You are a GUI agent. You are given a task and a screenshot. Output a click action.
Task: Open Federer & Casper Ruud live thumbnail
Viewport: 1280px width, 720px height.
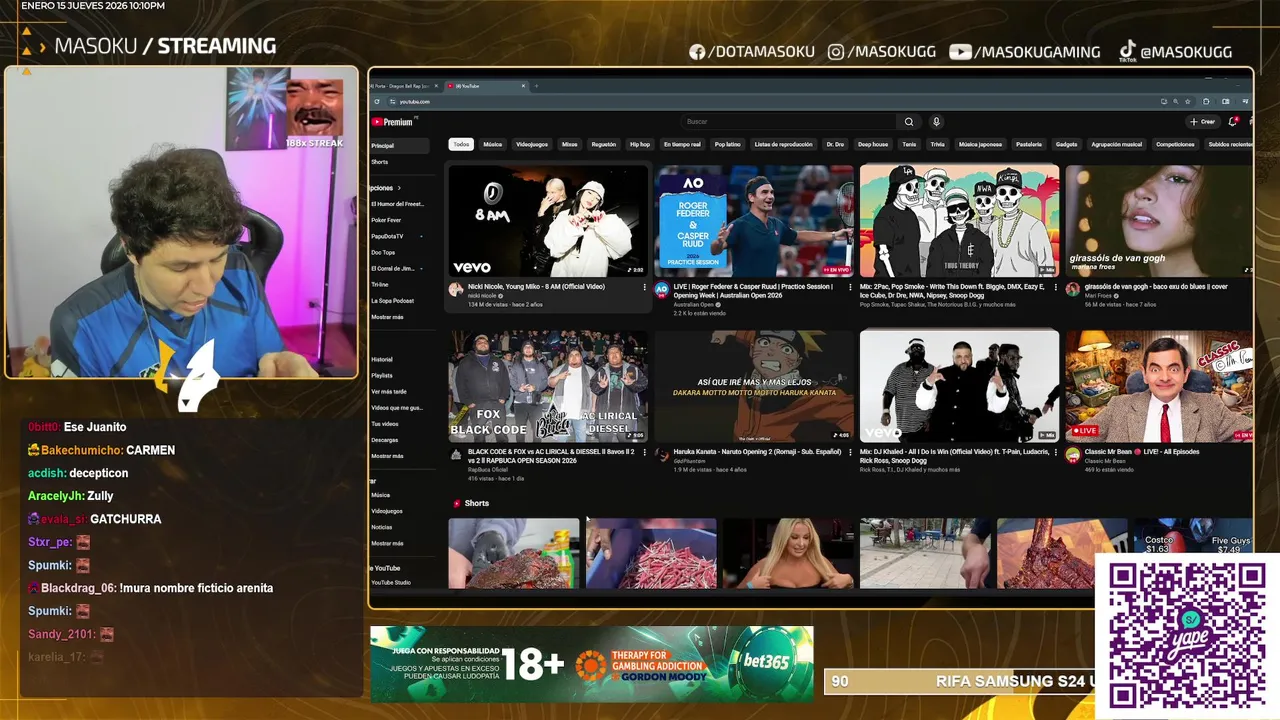[754, 220]
